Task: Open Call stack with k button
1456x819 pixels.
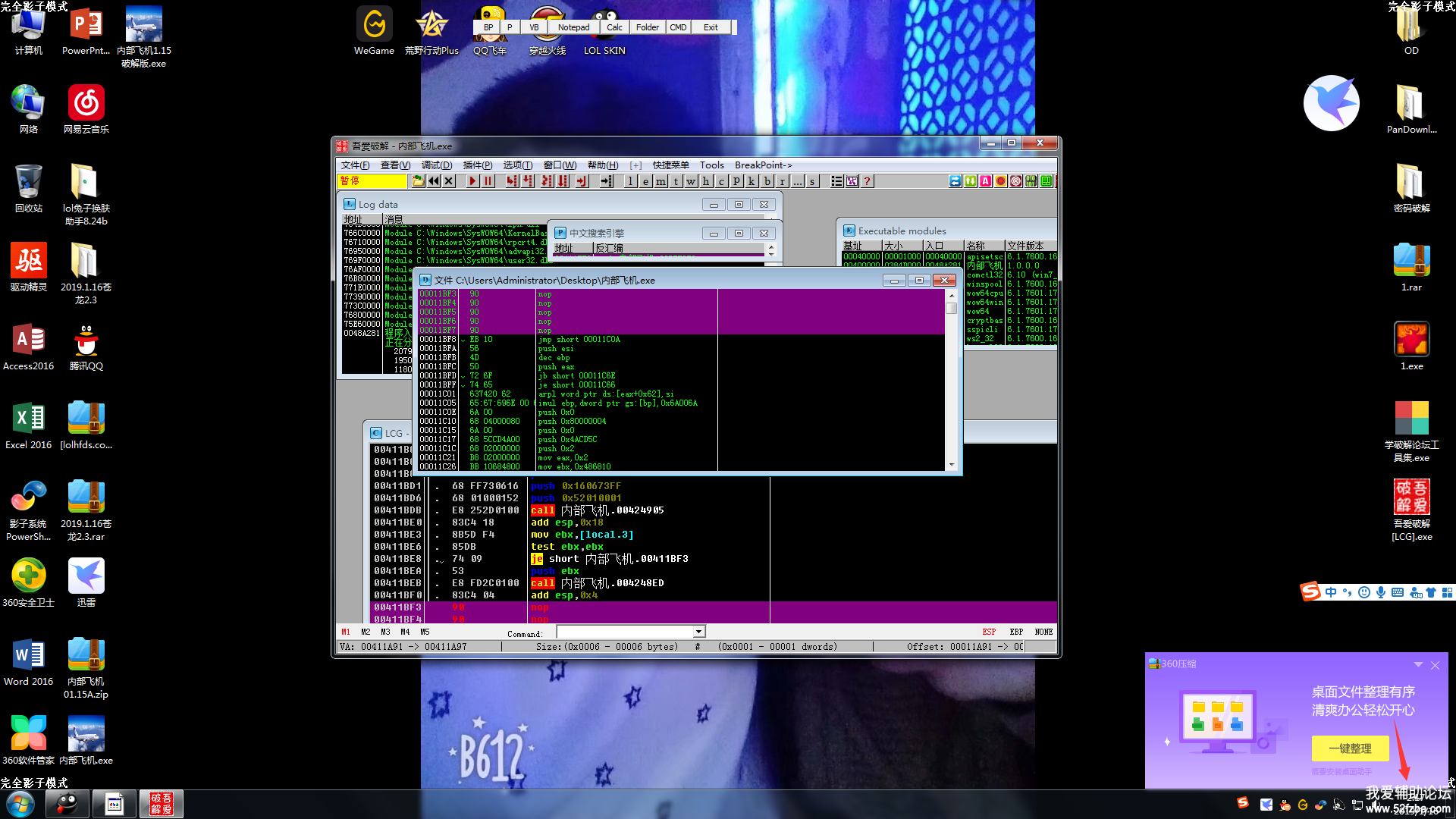Action: (752, 181)
